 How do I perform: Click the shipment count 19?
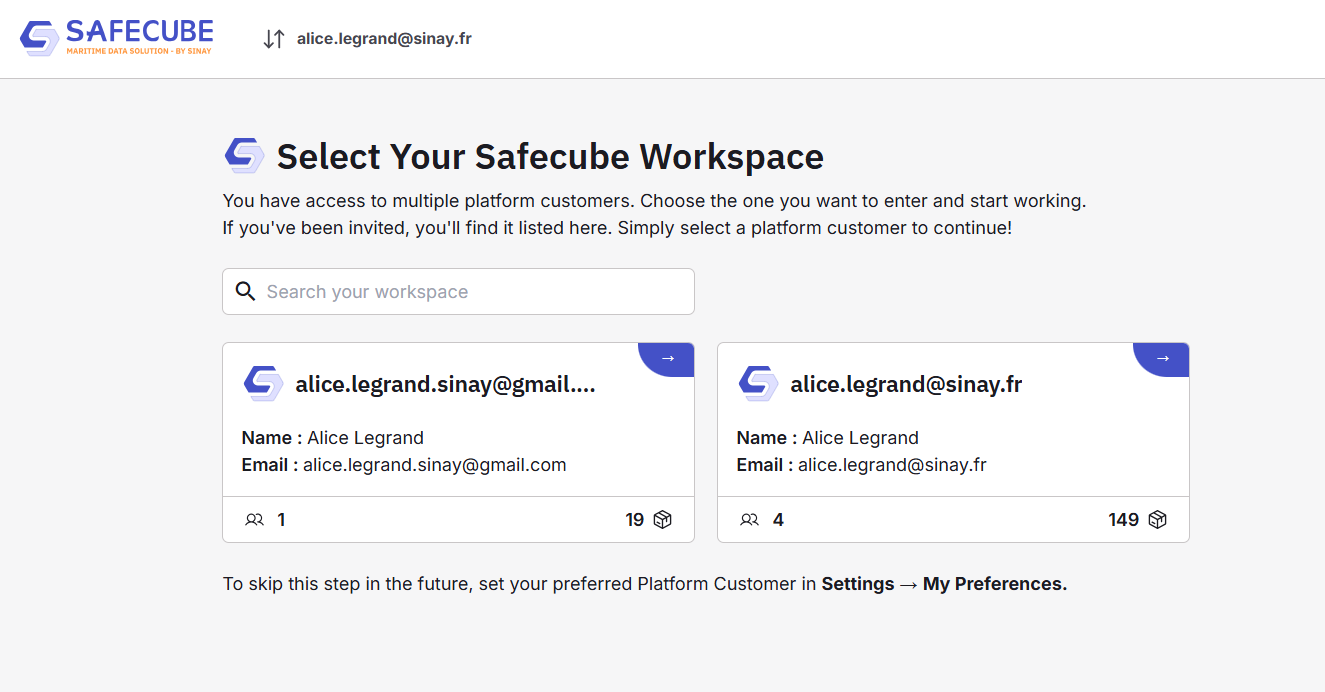tap(634, 520)
